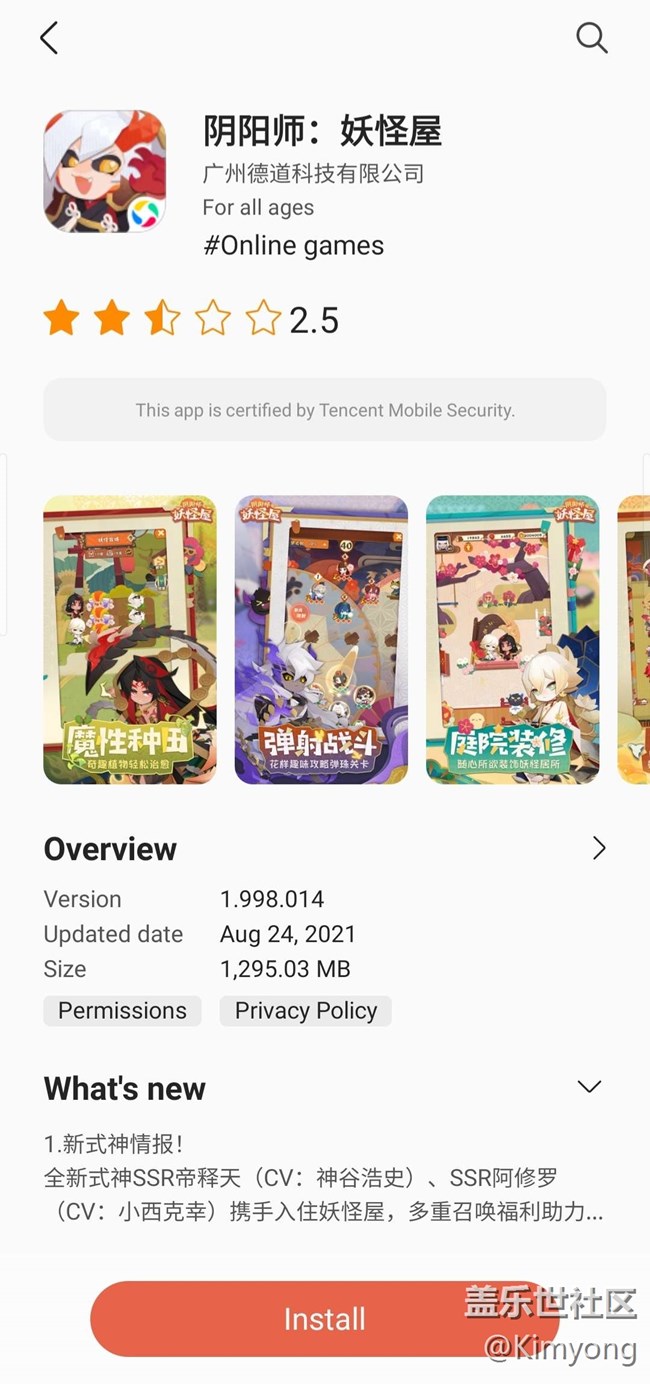
Task: Open the Overview heading
Action: pyautogui.click(x=110, y=849)
